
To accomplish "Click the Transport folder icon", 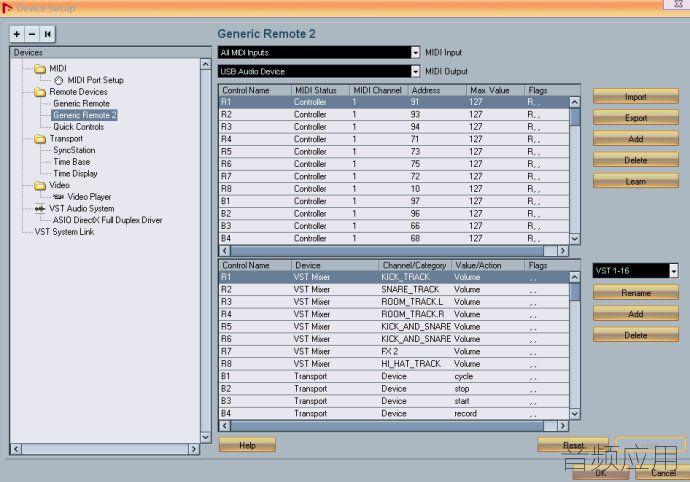I will [x=40, y=139].
